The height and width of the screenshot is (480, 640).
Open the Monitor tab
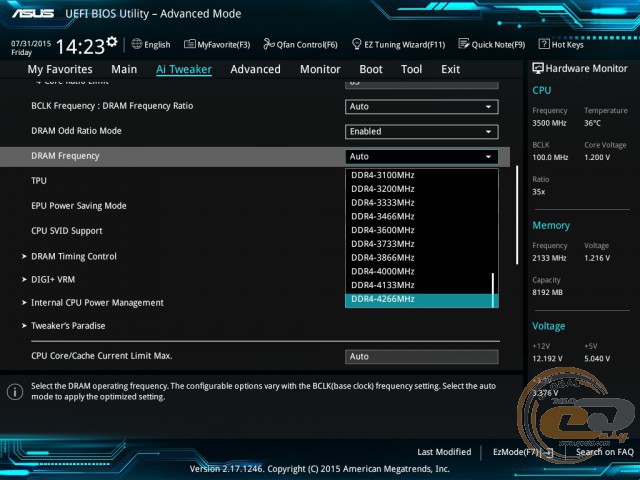coord(320,69)
